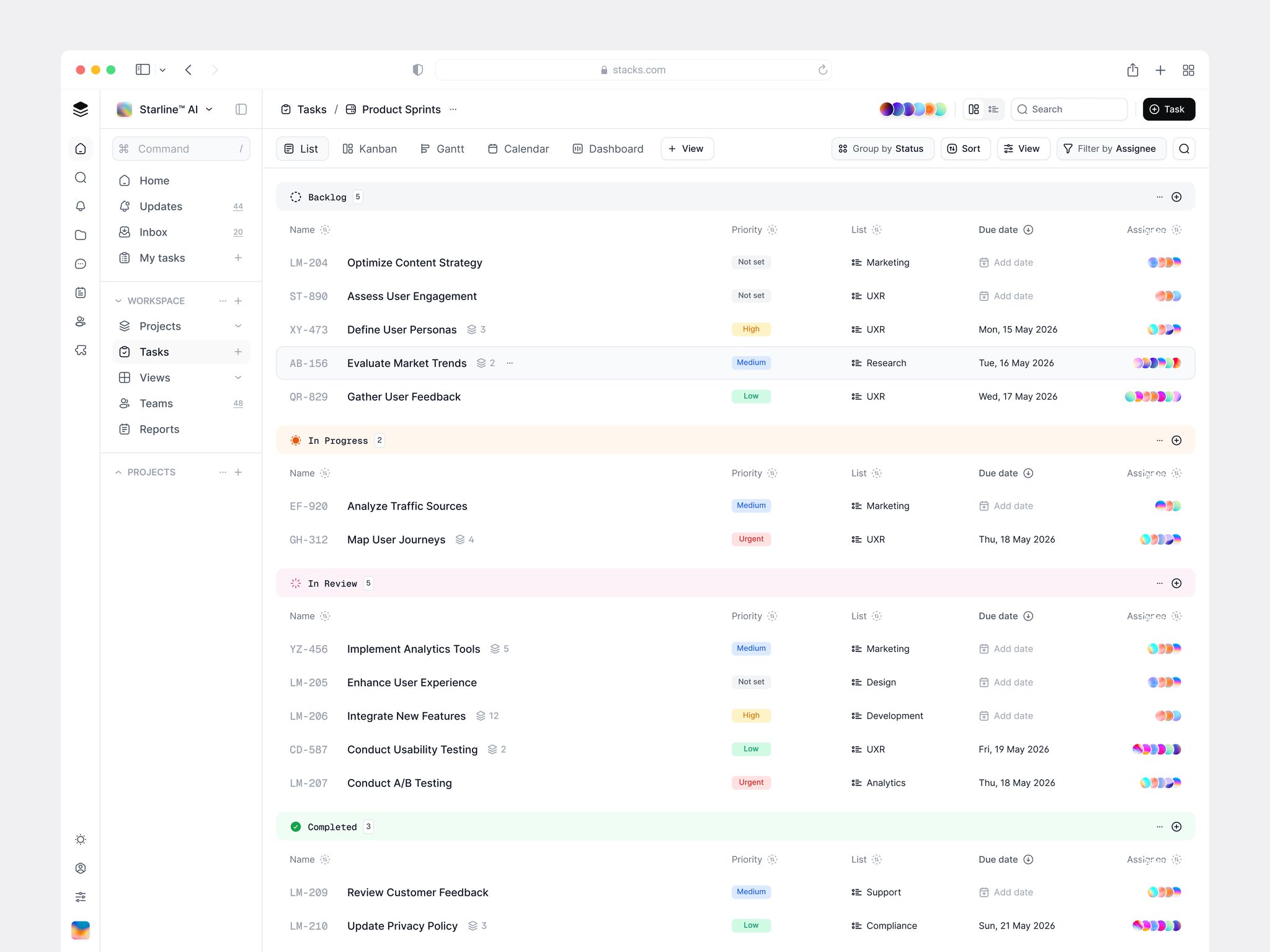This screenshot has width=1270, height=952.
Task: Open In Progress group options menu
Action: point(1160,441)
